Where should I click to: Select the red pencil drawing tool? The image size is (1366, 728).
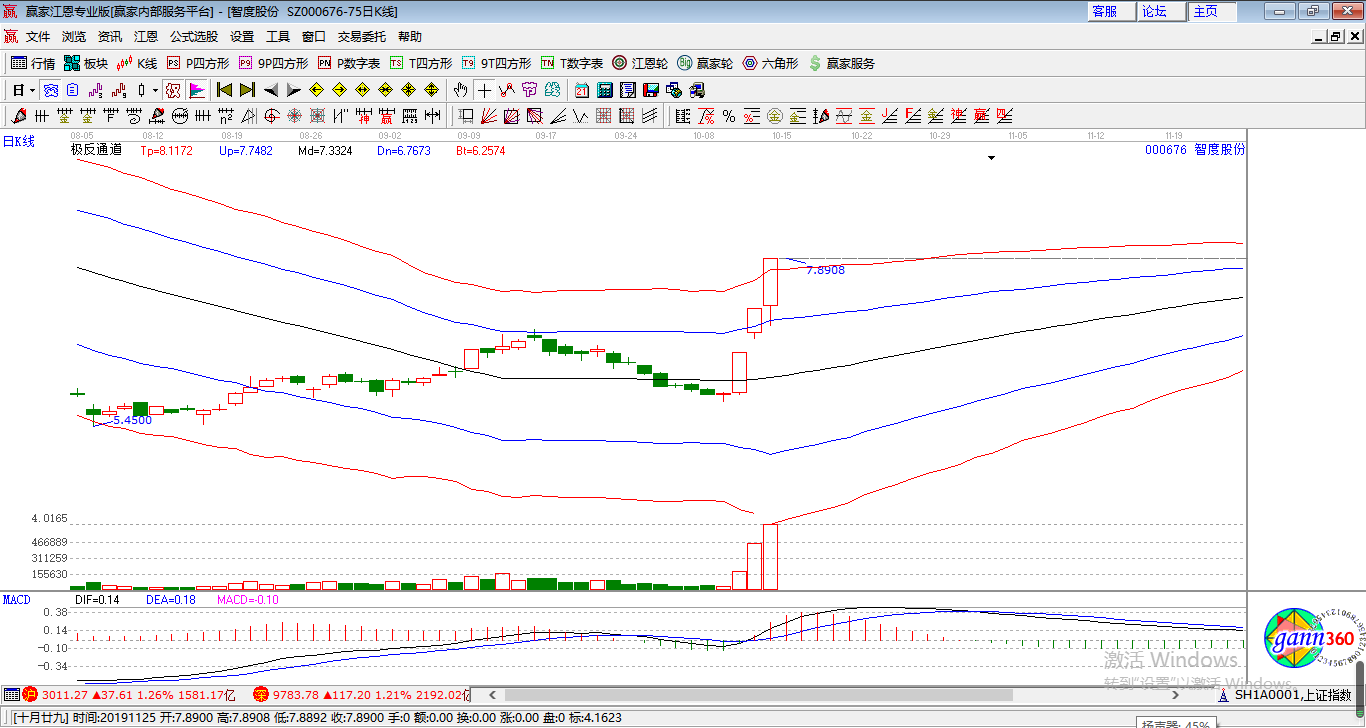(19, 116)
